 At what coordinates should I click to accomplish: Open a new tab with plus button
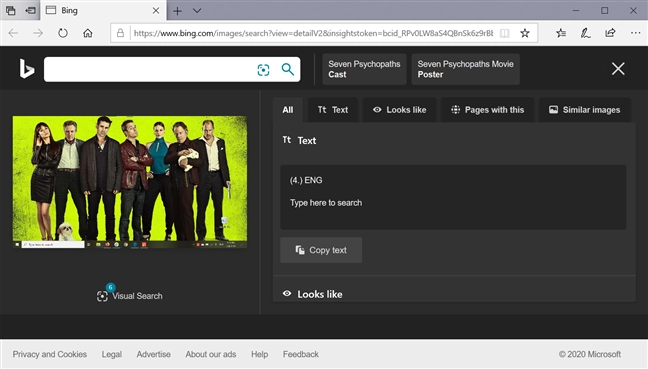[177, 11]
